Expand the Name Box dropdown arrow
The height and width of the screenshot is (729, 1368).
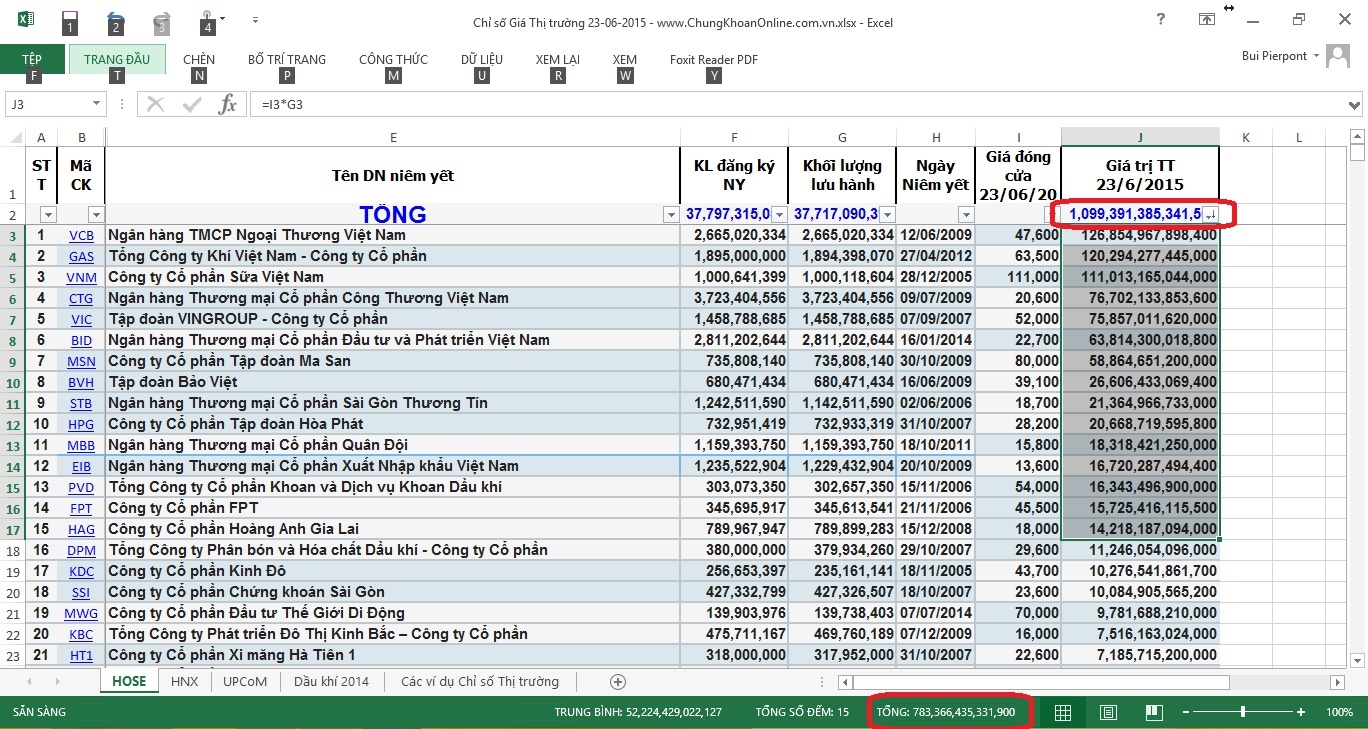(x=96, y=104)
